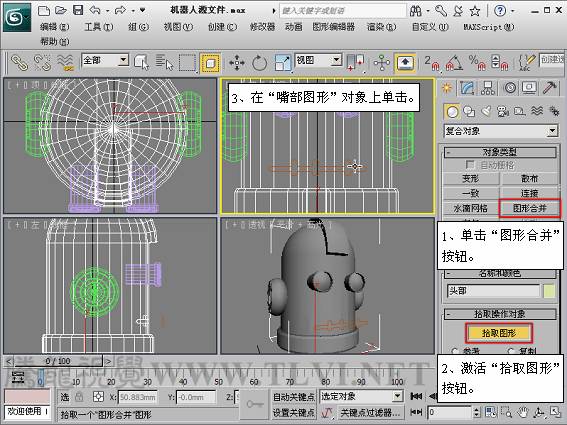Click the Select and Link chain tool

tap(19, 63)
